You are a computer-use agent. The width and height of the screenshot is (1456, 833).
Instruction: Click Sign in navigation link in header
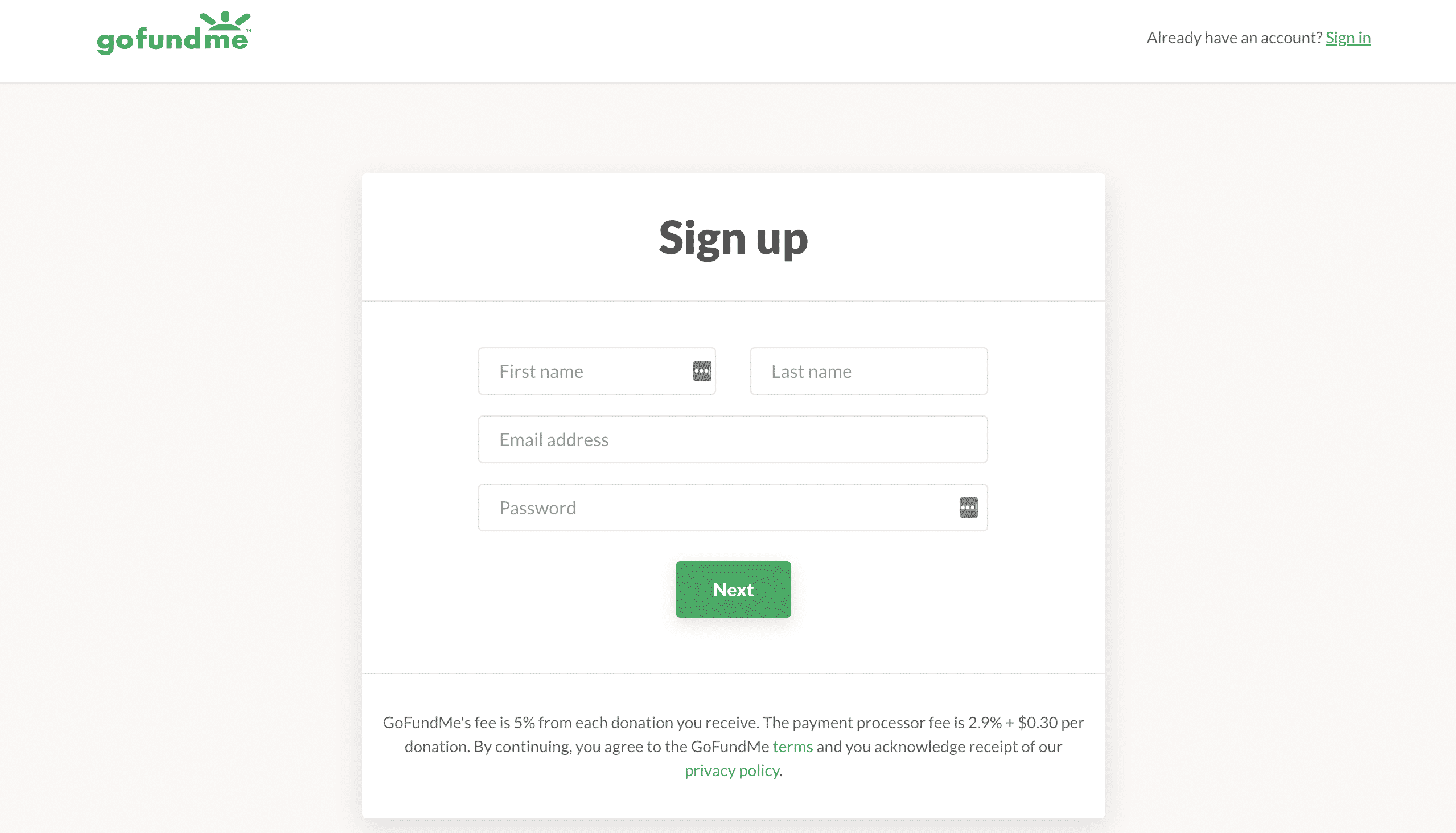[1348, 37]
